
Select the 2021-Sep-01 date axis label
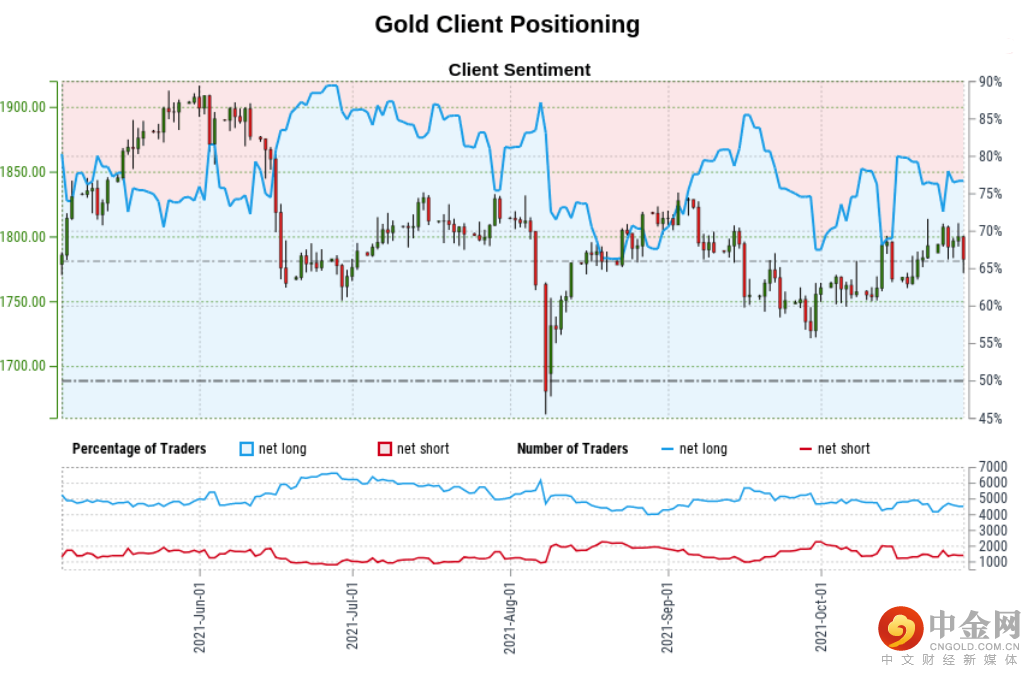click(x=667, y=615)
